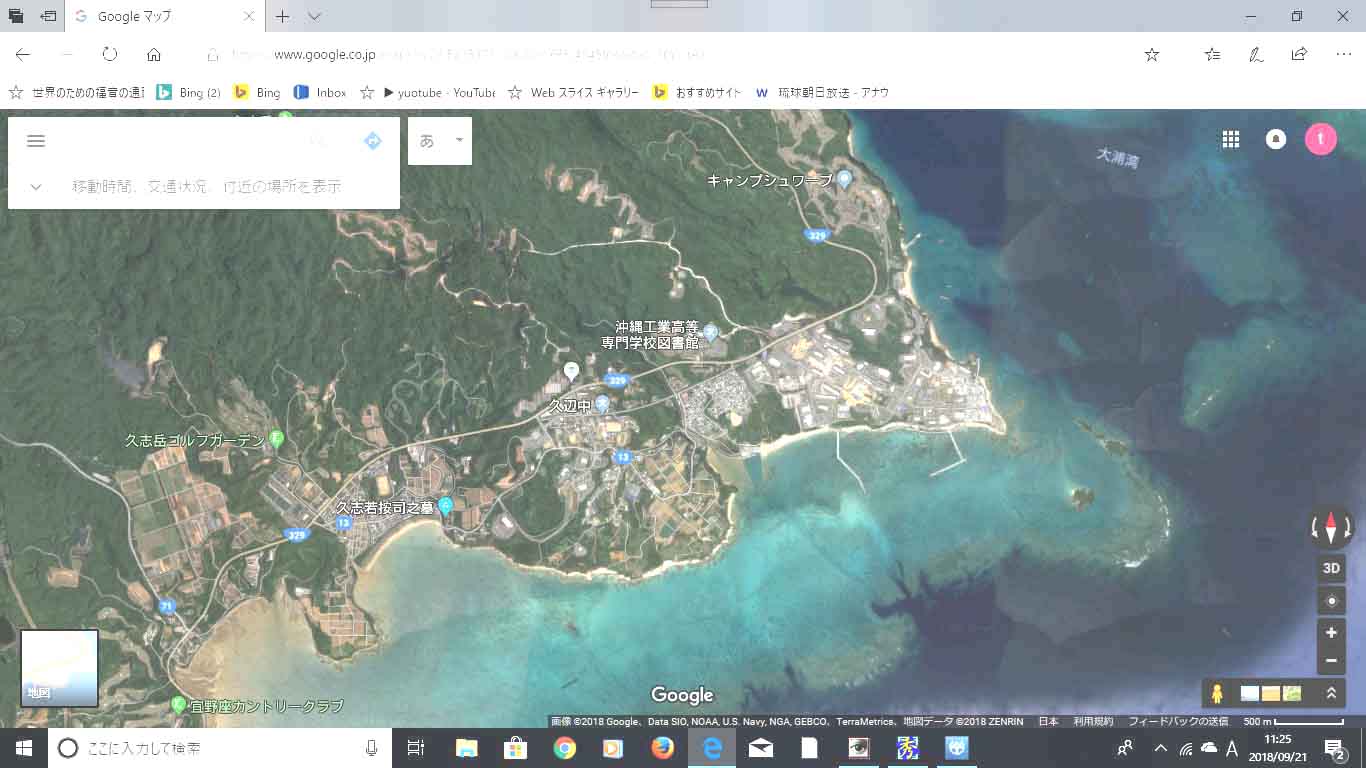The image size is (1366, 768).
Task: Share this page icon
Action: pos(1299,55)
